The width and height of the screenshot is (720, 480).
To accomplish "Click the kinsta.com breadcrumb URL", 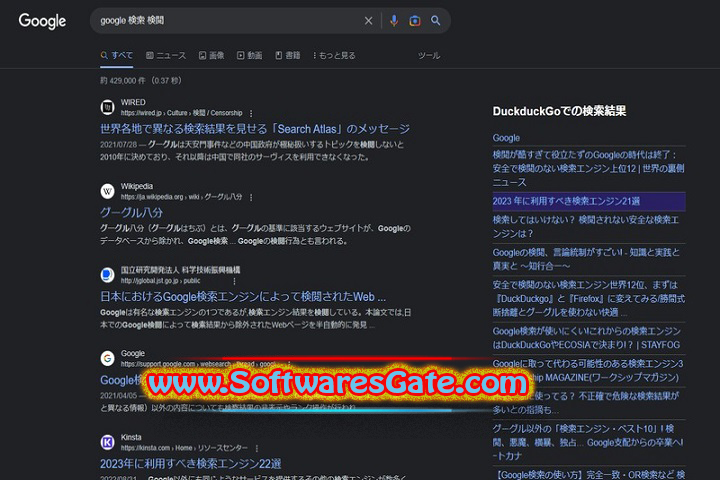I will click(184, 448).
